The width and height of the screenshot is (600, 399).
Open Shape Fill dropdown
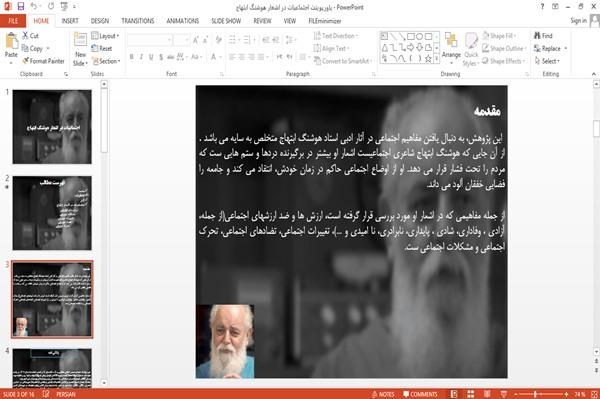pyautogui.click(x=499, y=36)
